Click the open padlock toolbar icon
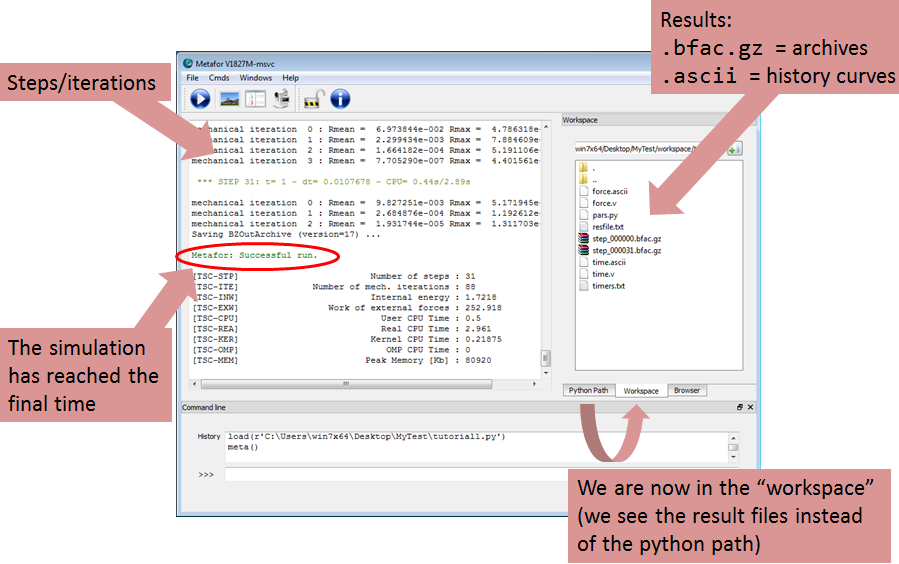Viewport: 899px width, 564px height. click(x=313, y=99)
